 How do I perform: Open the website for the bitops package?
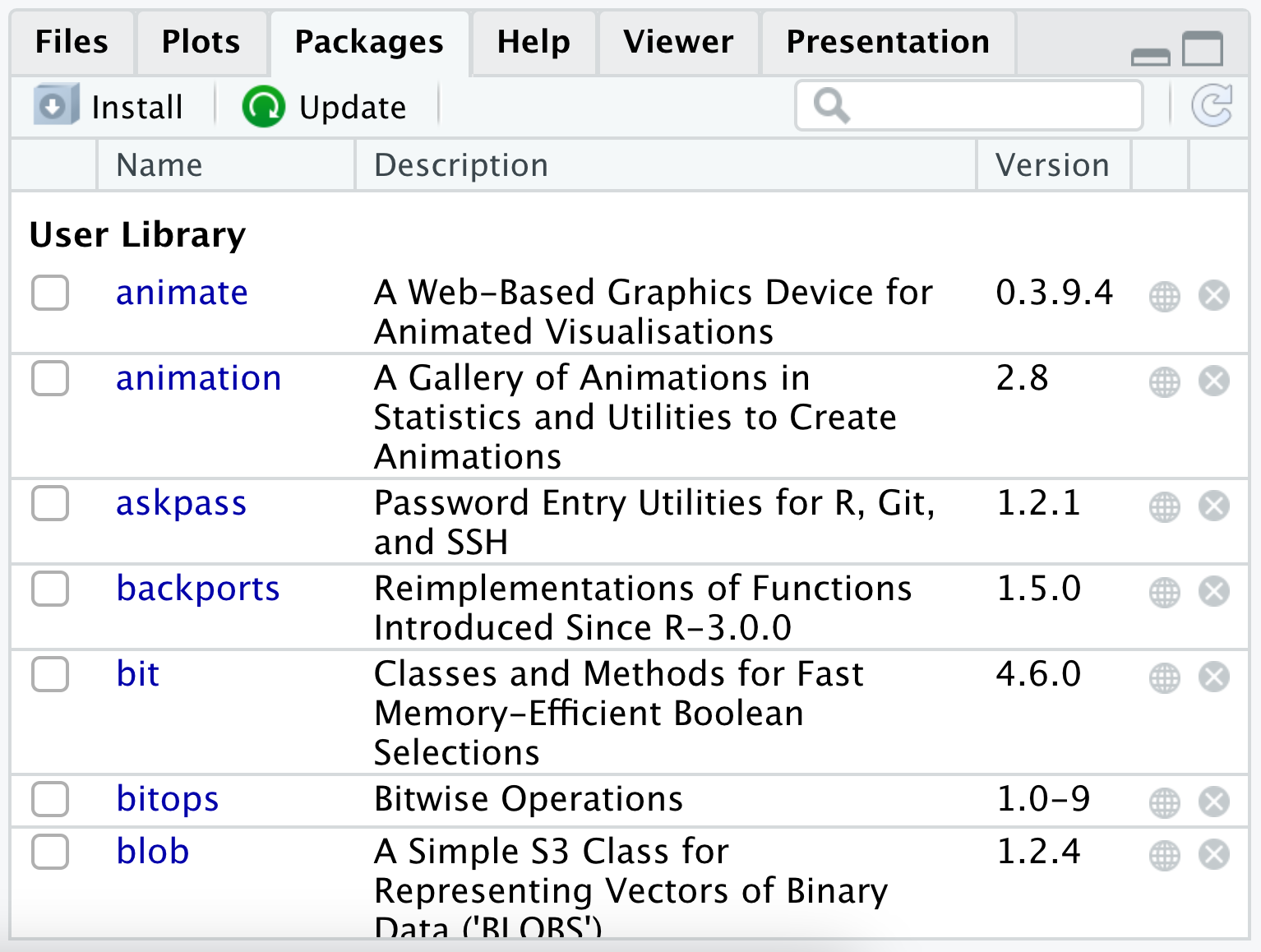1164,800
